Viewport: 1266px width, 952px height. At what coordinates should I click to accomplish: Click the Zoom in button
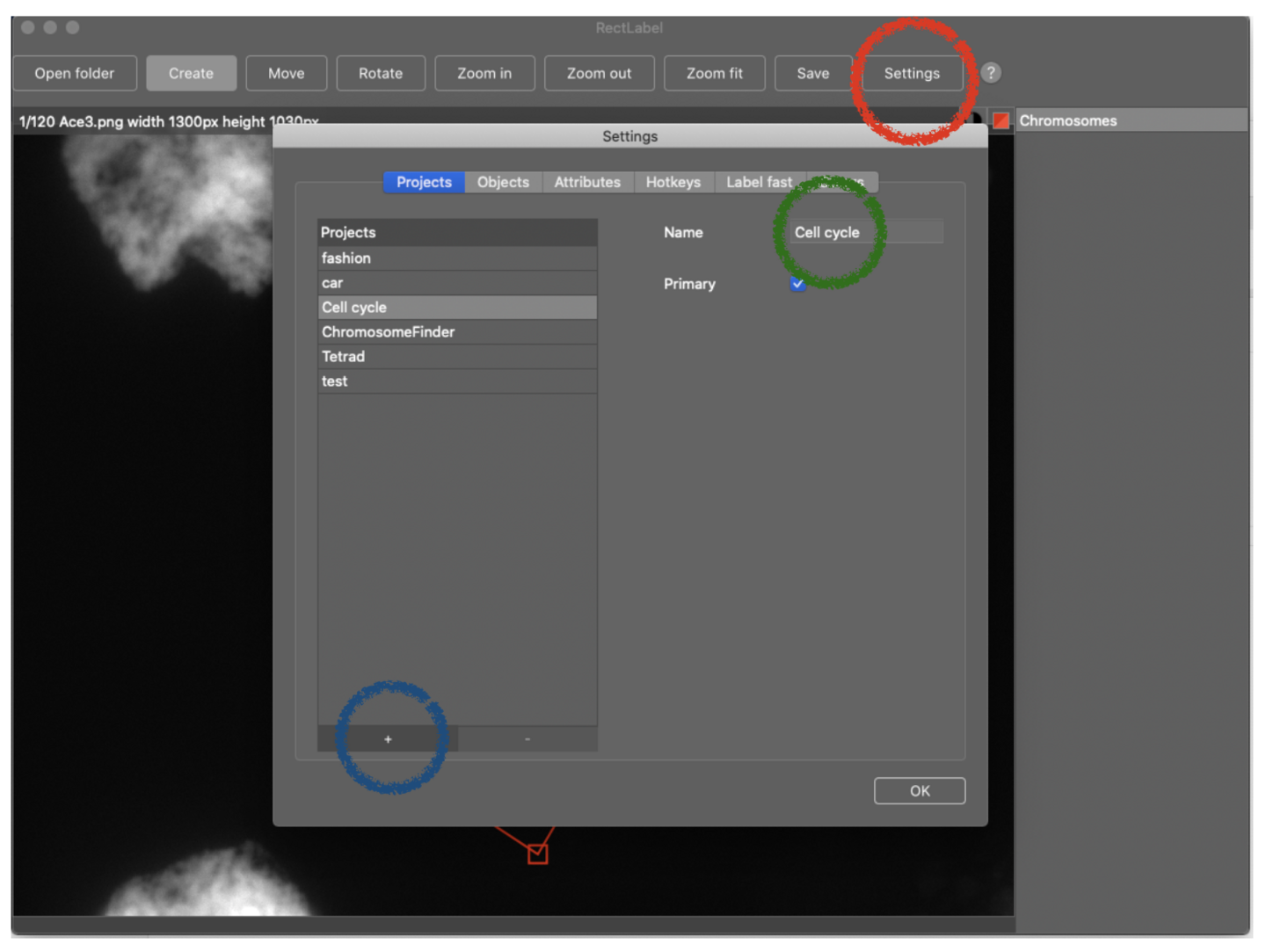[484, 74]
